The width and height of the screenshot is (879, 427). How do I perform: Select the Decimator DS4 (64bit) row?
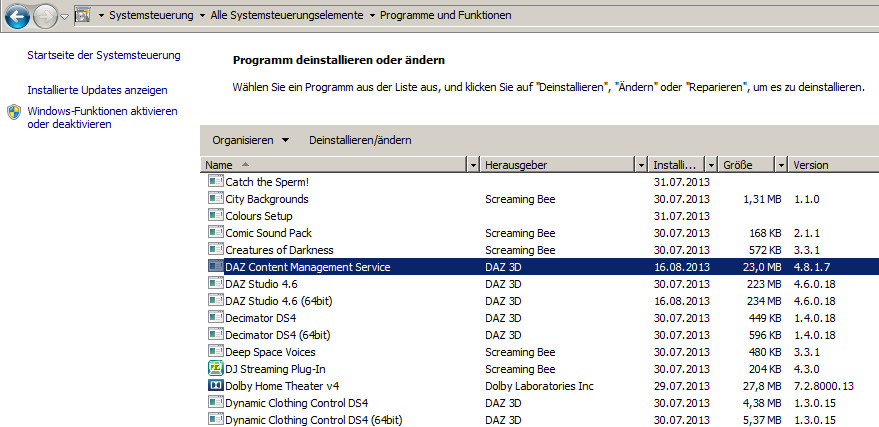coord(277,335)
